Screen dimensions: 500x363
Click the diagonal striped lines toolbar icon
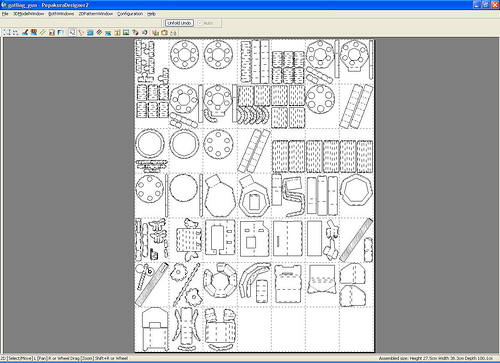(x=99, y=32)
